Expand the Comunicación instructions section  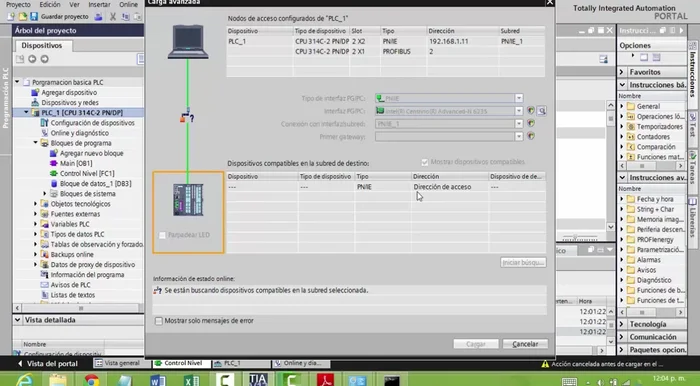pos(622,337)
